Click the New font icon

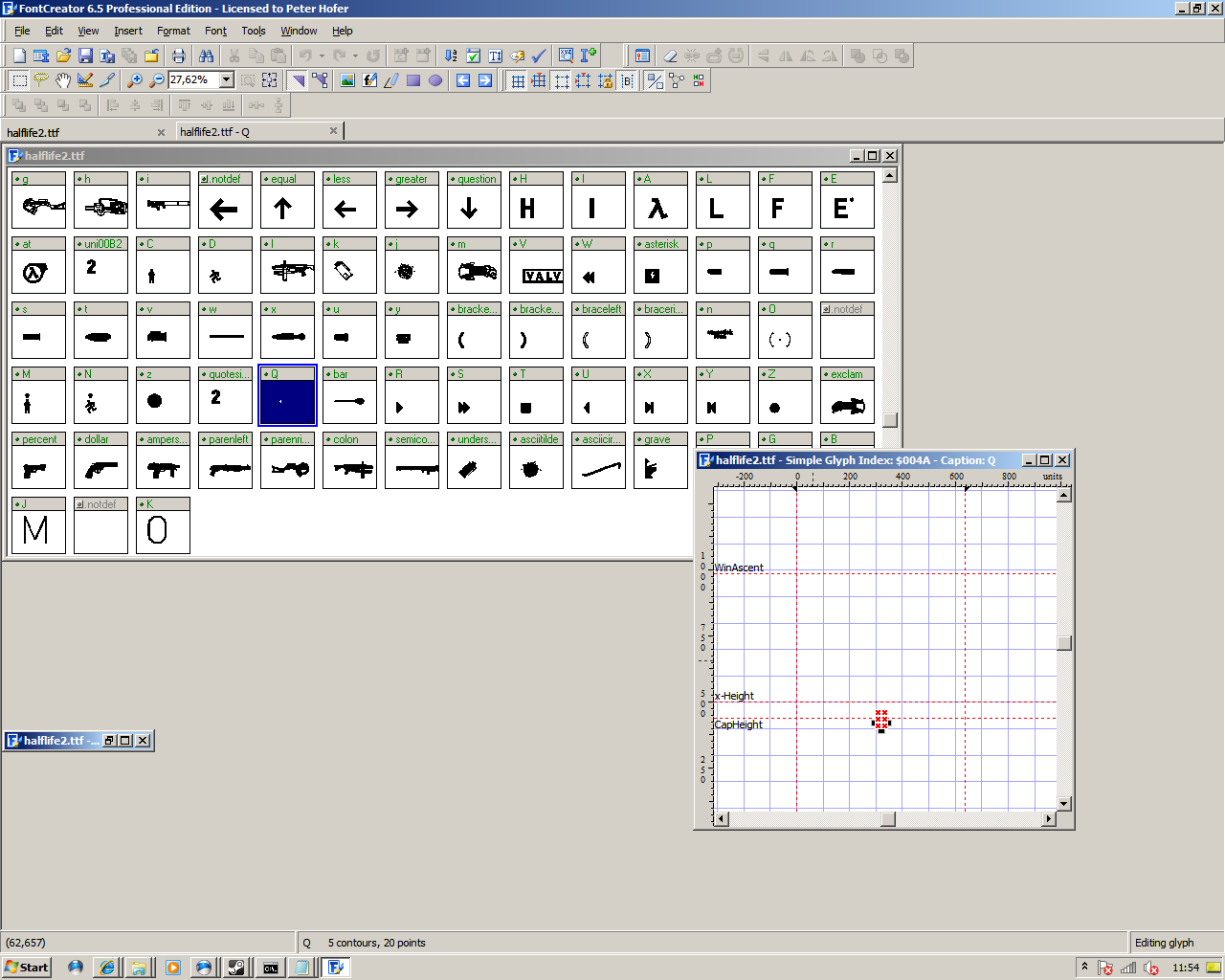click(x=18, y=56)
